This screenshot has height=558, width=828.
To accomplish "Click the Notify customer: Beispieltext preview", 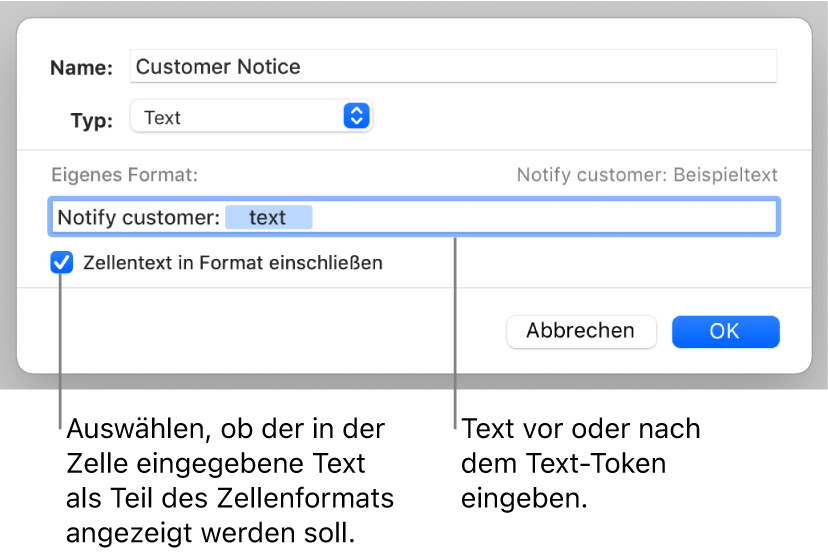I will coord(646,175).
